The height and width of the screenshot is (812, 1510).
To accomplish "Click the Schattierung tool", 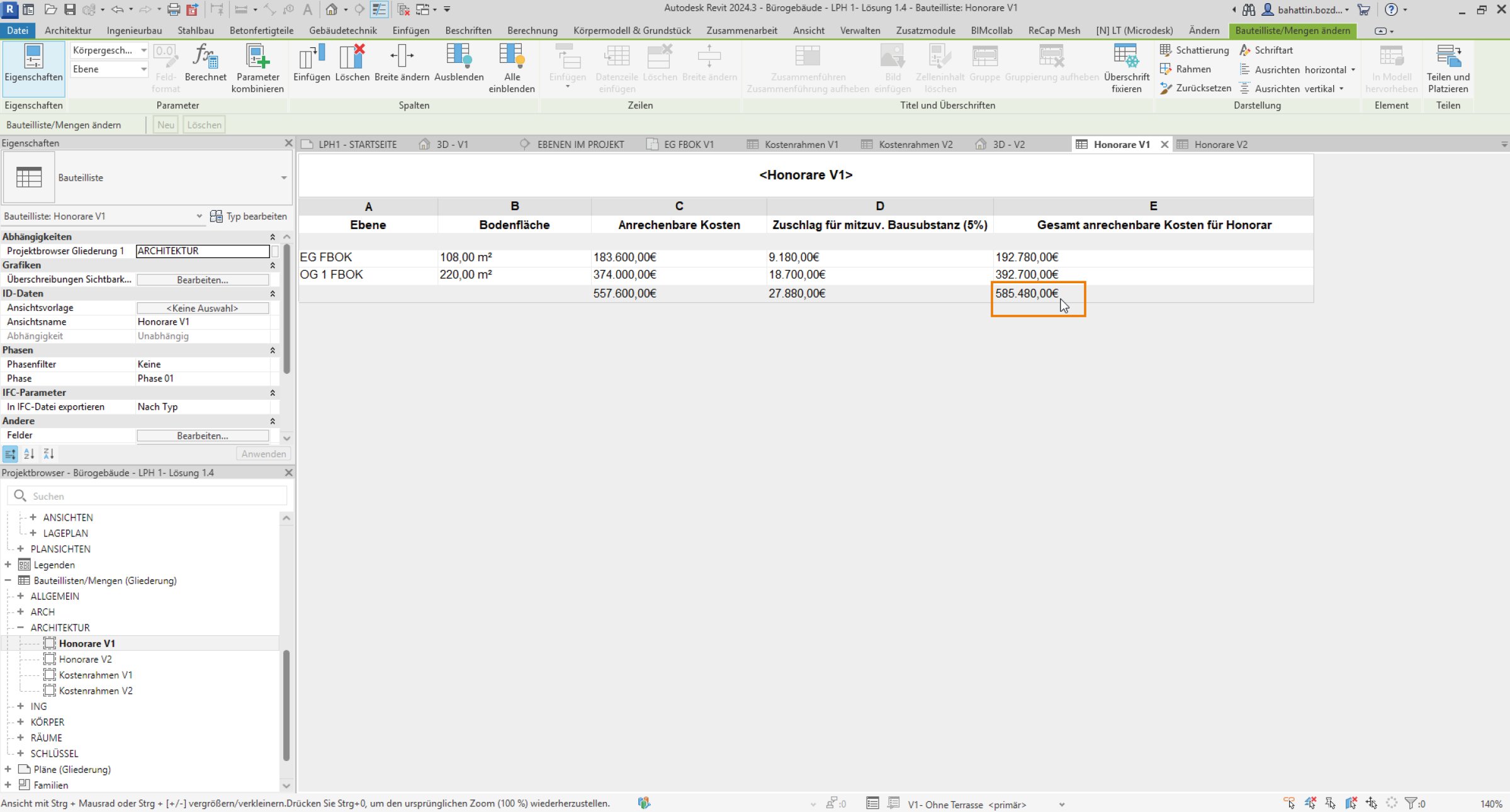I will [1194, 50].
